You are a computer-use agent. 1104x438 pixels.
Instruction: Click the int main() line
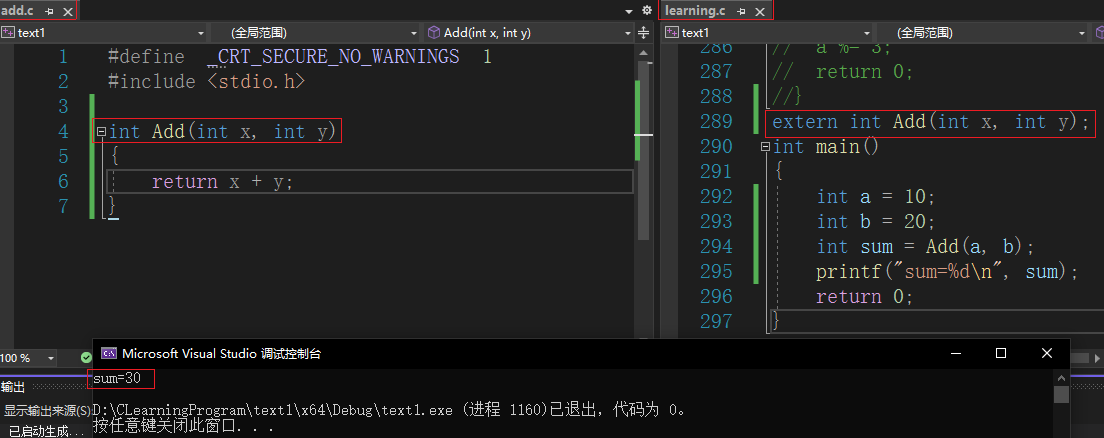826,147
